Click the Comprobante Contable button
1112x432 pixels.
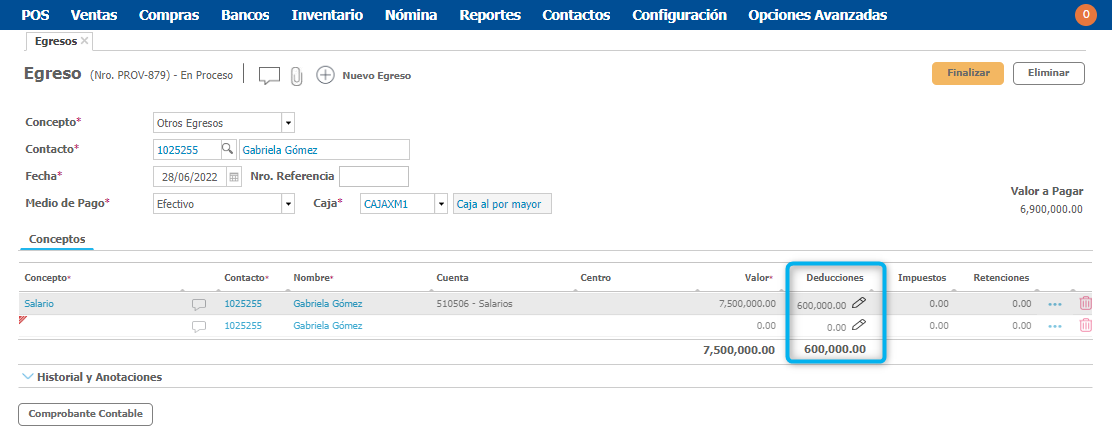click(86, 414)
